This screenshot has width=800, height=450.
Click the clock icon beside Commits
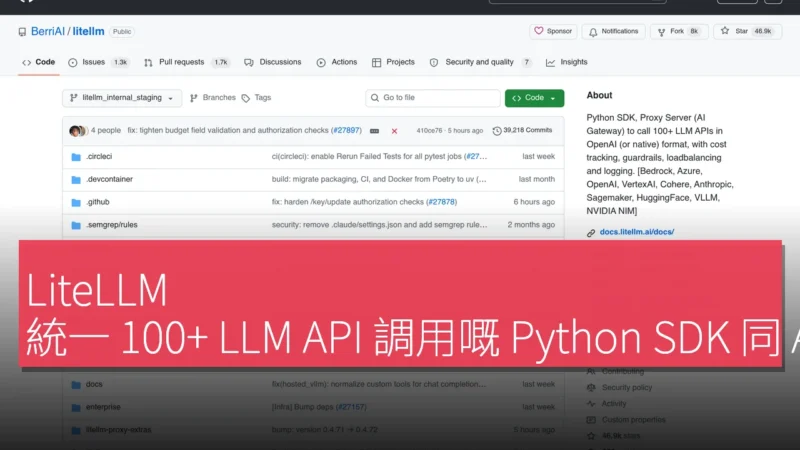click(x=497, y=131)
